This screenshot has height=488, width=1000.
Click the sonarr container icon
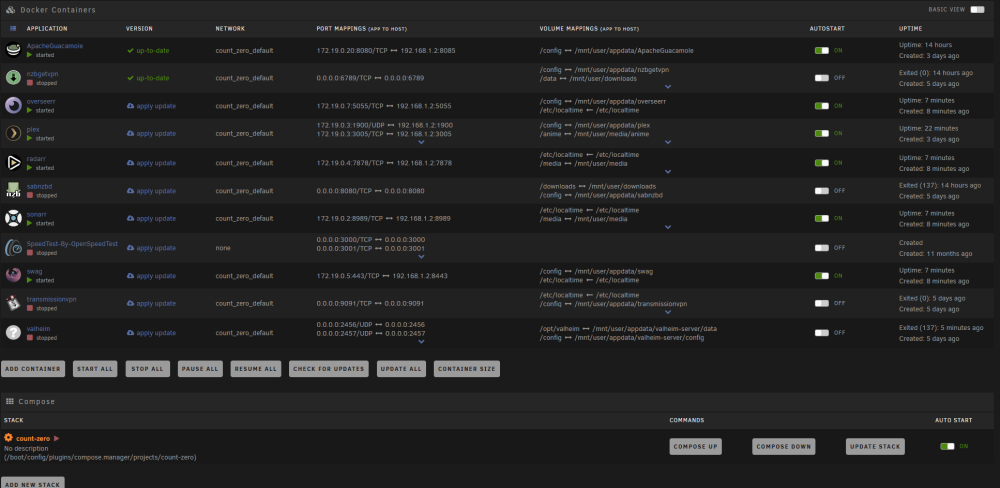point(13,218)
